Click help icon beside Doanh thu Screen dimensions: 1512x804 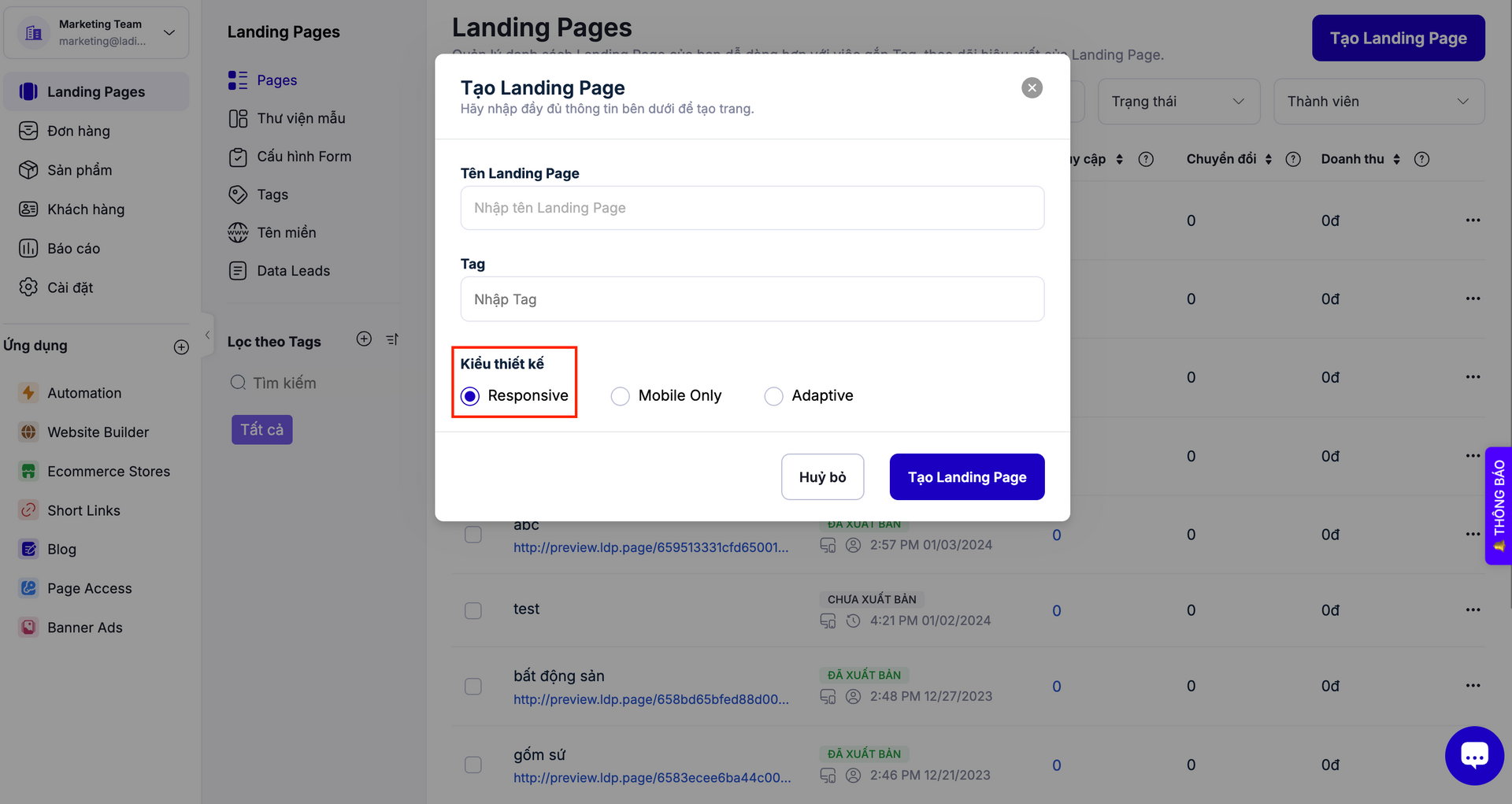pyautogui.click(x=1421, y=159)
